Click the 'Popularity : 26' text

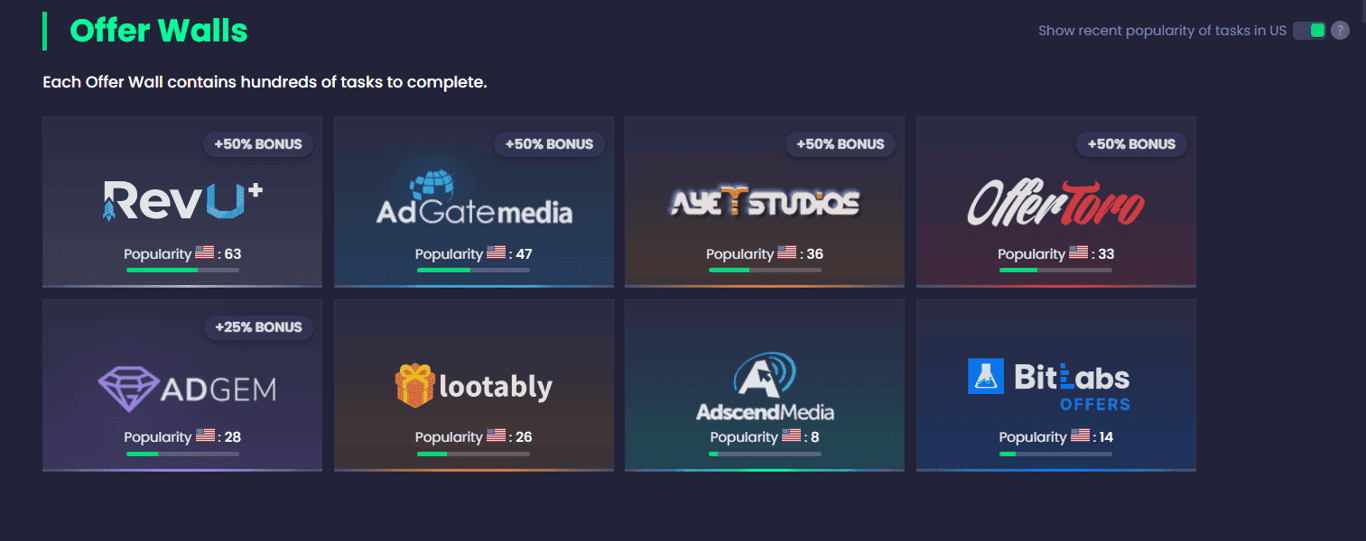(x=474, y=437)
